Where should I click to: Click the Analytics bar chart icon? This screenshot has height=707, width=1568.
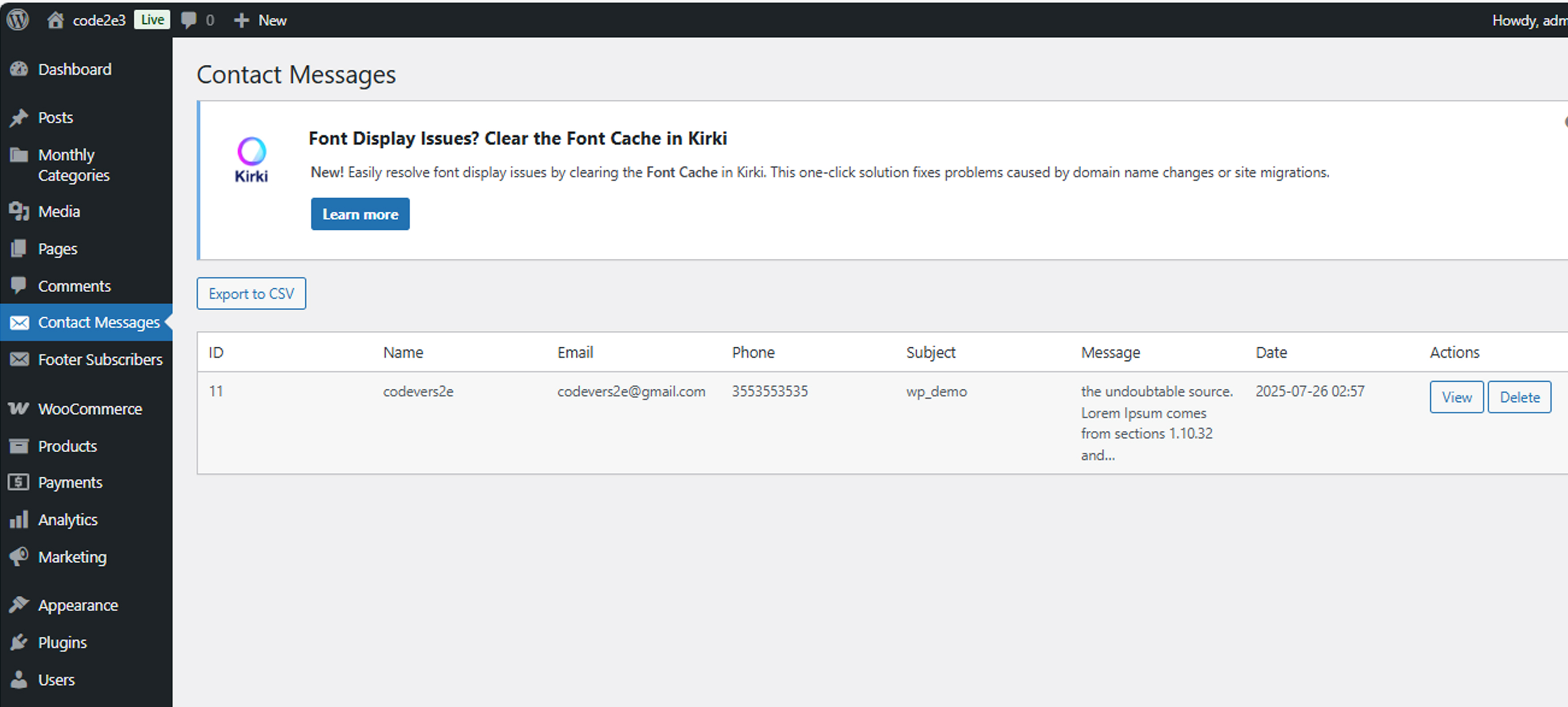click(x=19, y=519)
